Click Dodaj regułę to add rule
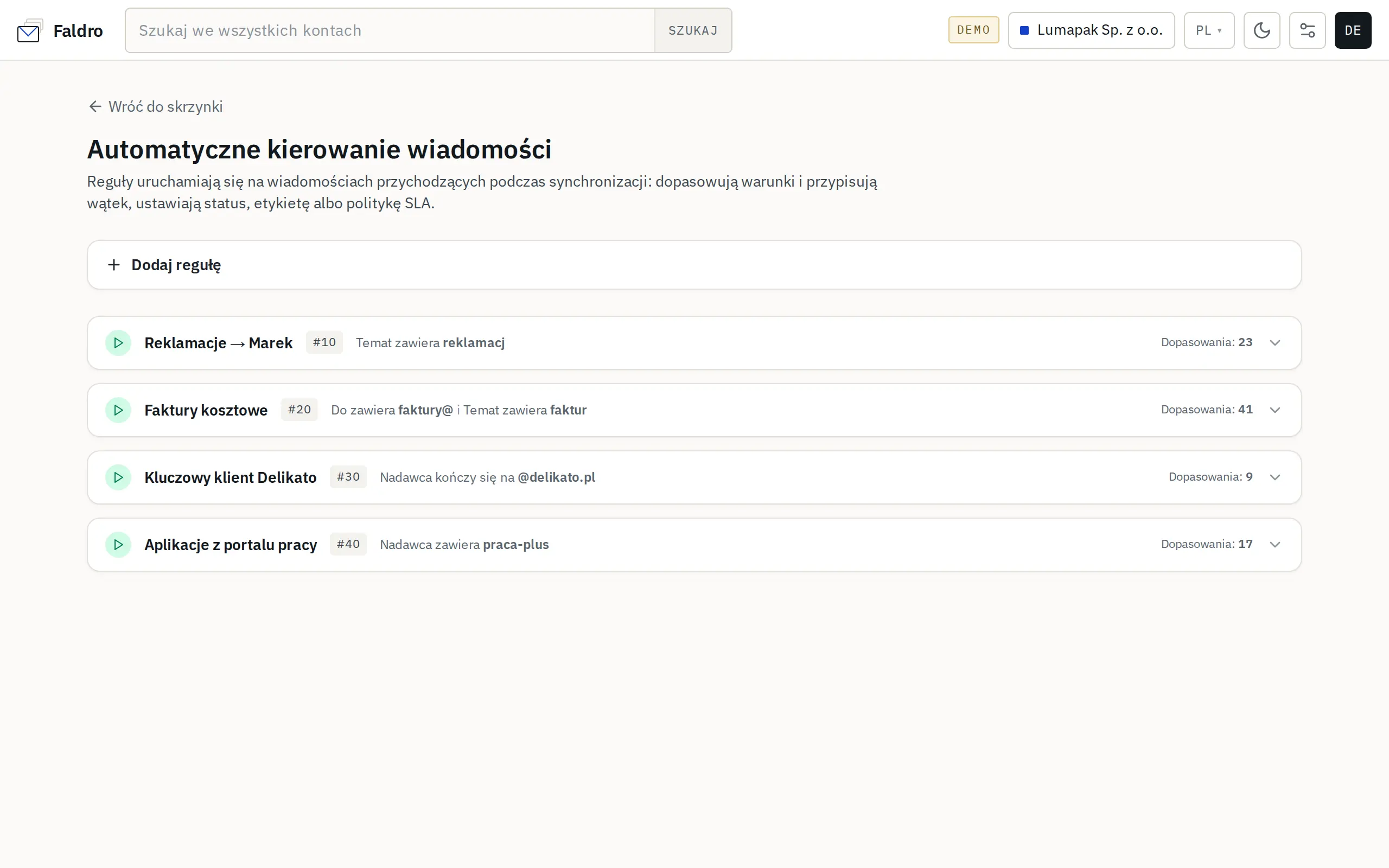This screenshot has height=868, width=1389. (694, 265)
